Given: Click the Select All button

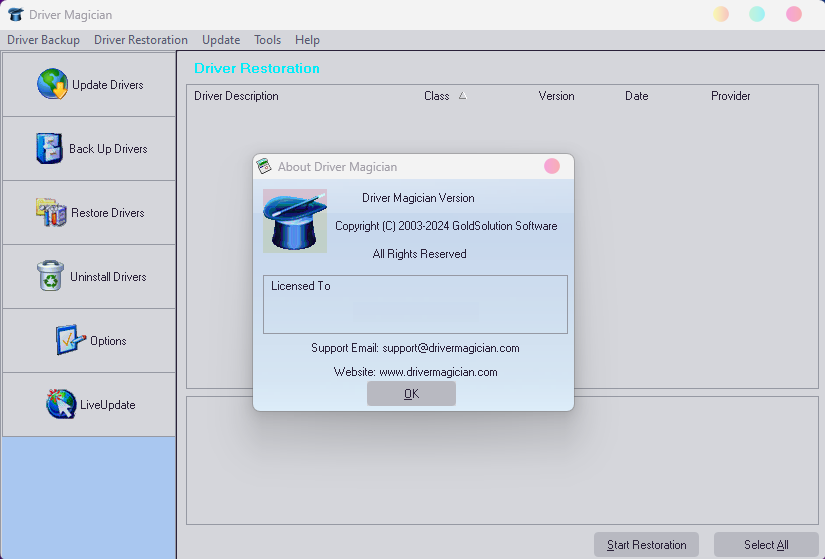Looking at the screenshot, I should click(766, 545).
